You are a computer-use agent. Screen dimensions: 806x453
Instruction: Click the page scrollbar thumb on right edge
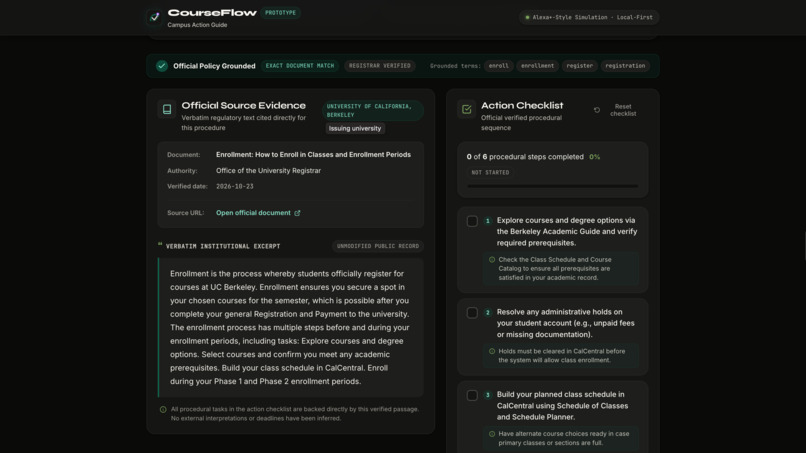(804, 246)
